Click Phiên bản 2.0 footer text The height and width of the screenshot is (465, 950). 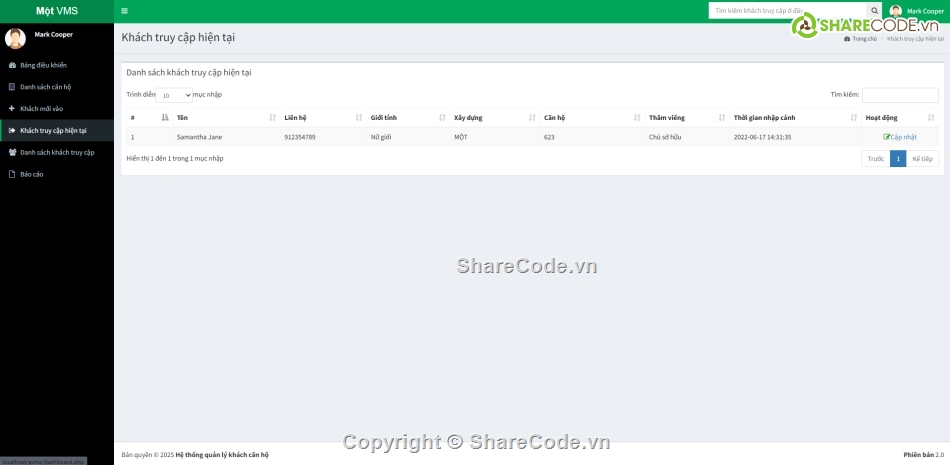pos(923,455)
